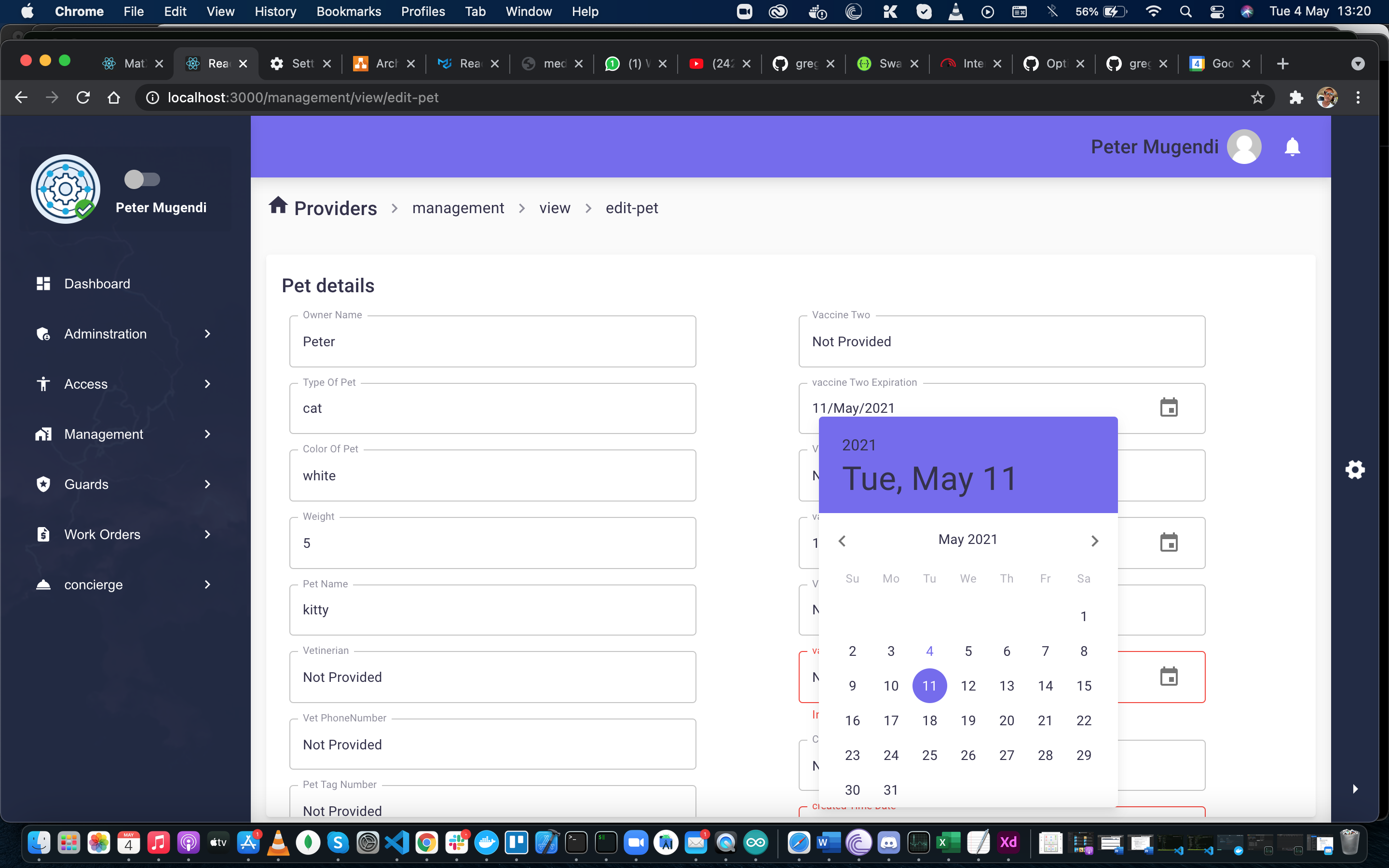This screenshot has width=1389, height=868.
Task: Select May 20 in the calendar
Action: point(1008,720)
